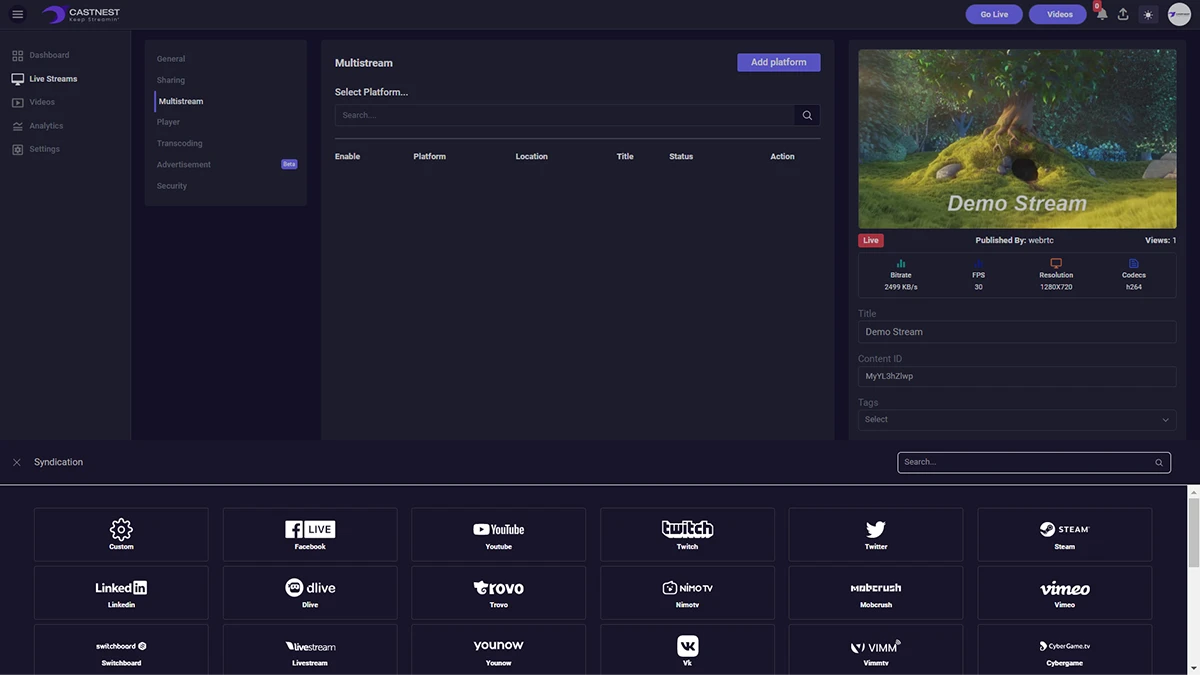The width and height of the screenshot is (1200, 675).
Task: Choose the Vk platform
Action: [x=687, y=650]
